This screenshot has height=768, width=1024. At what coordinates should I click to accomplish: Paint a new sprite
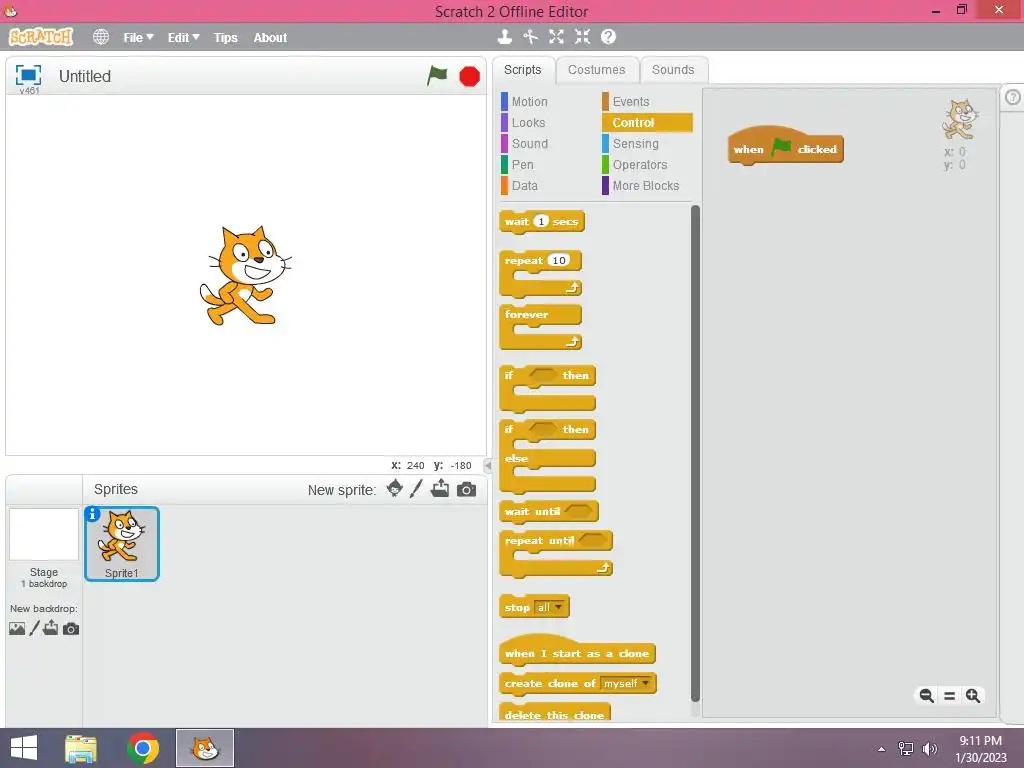[x=416, y=488]
